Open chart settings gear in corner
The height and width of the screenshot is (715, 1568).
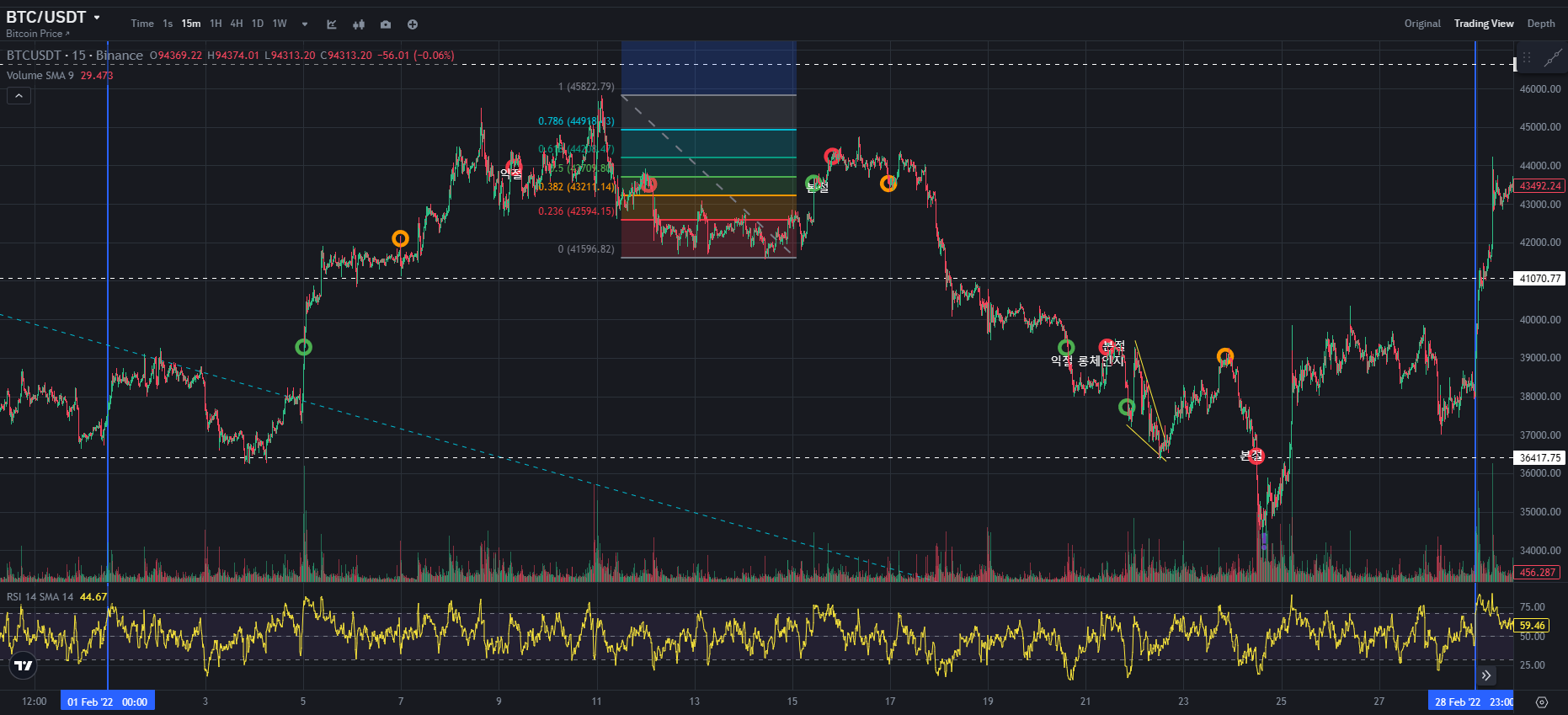[x=1542, y=702]
